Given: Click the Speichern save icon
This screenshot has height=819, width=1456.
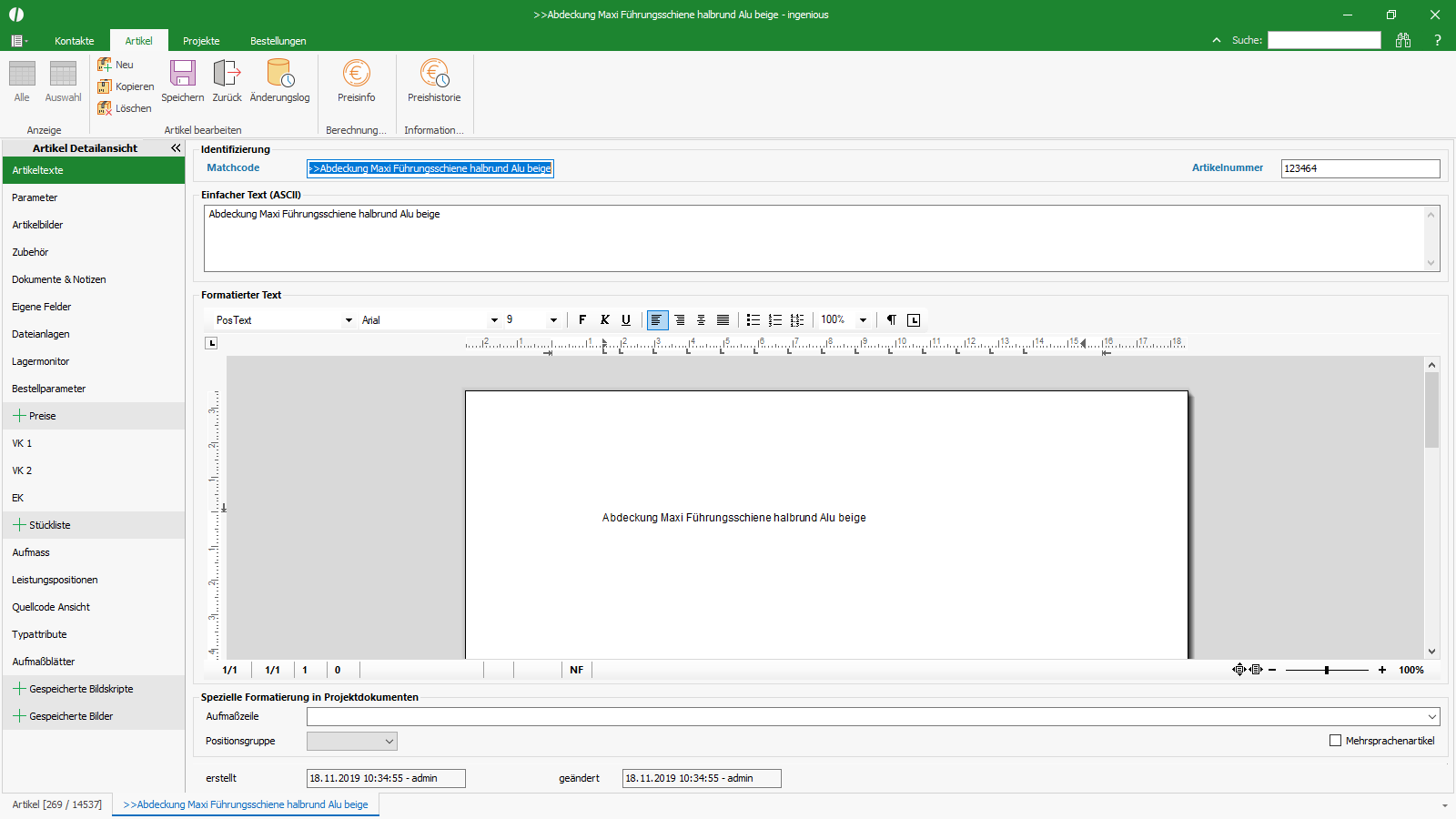Looking at the screenshot, I should 183,73.
